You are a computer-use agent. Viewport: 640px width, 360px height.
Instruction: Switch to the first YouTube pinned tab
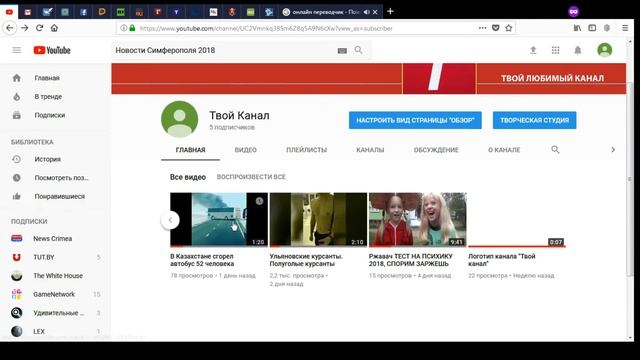pyautogui.click(x=9, y=12)
